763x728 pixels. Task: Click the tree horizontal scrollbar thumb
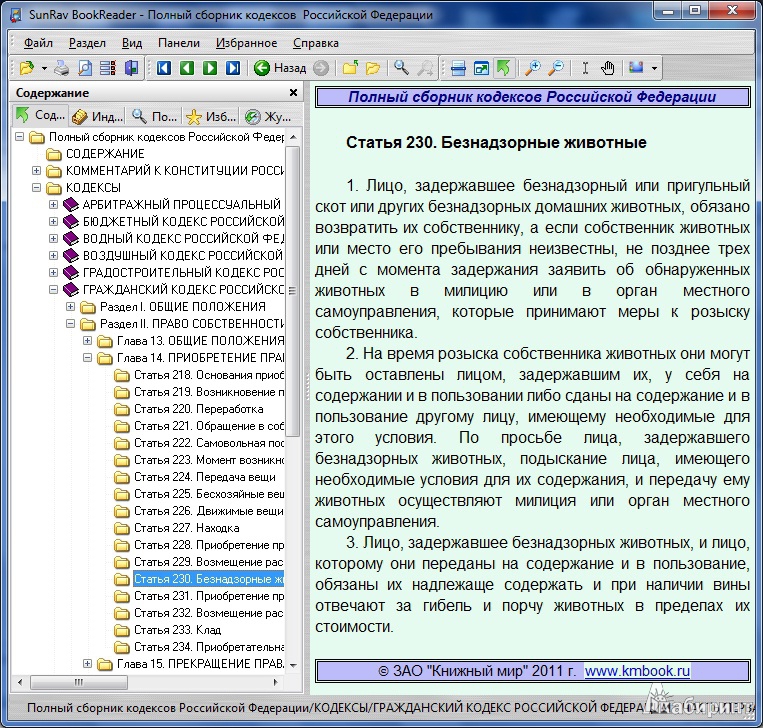[x=78, y=682]
